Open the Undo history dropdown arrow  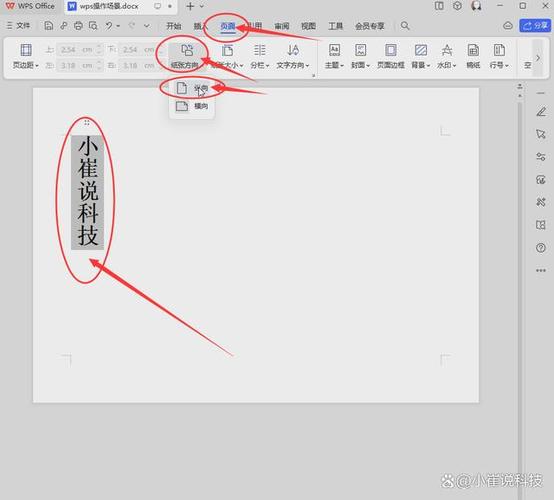(x=118, y=26)
